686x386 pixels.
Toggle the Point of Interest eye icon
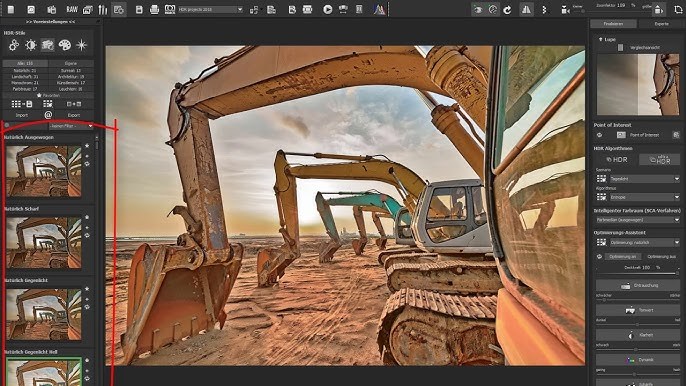pyautogui.click(x=599, y=135)
